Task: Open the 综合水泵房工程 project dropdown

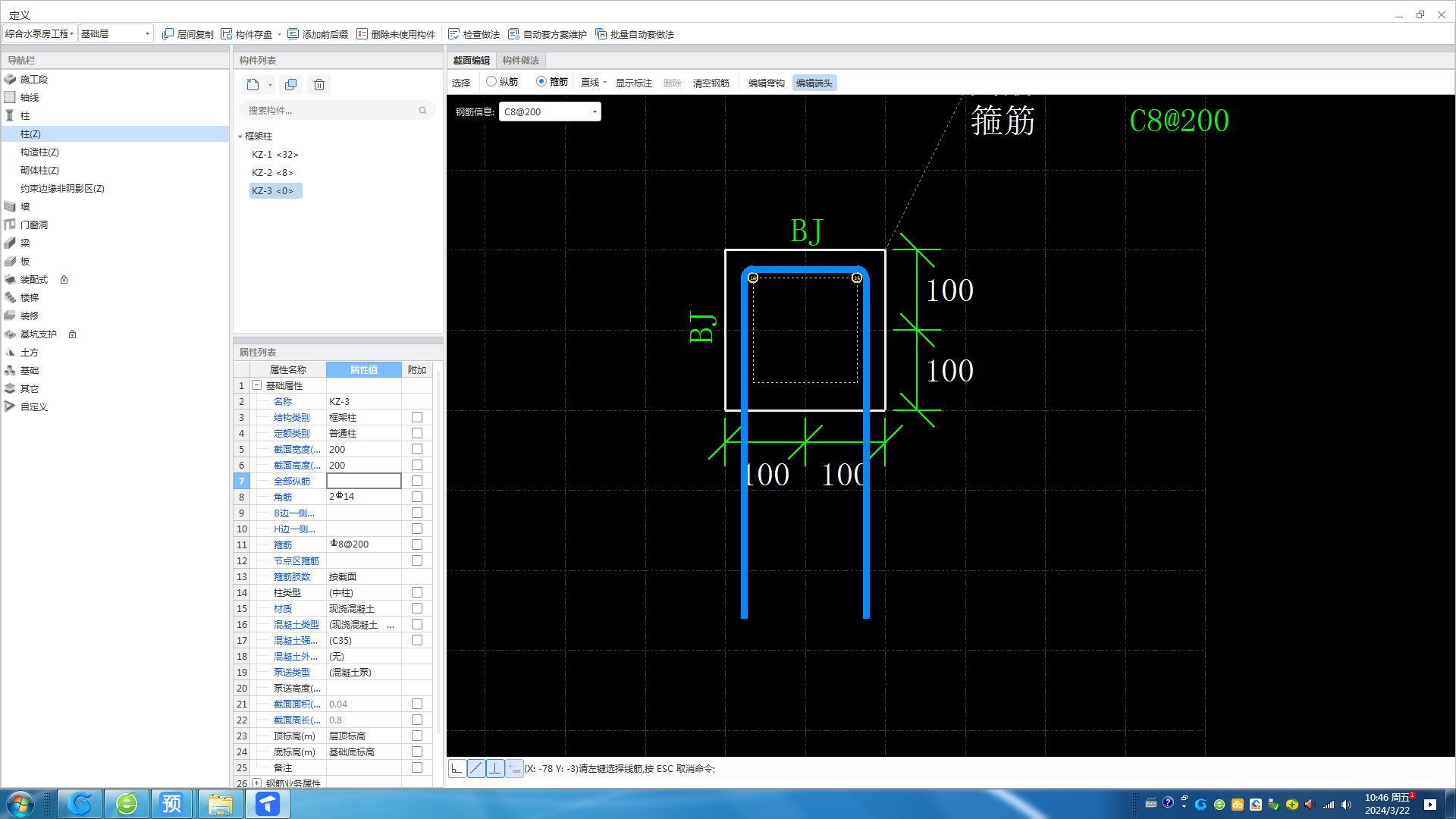Action: click(40, 34)
